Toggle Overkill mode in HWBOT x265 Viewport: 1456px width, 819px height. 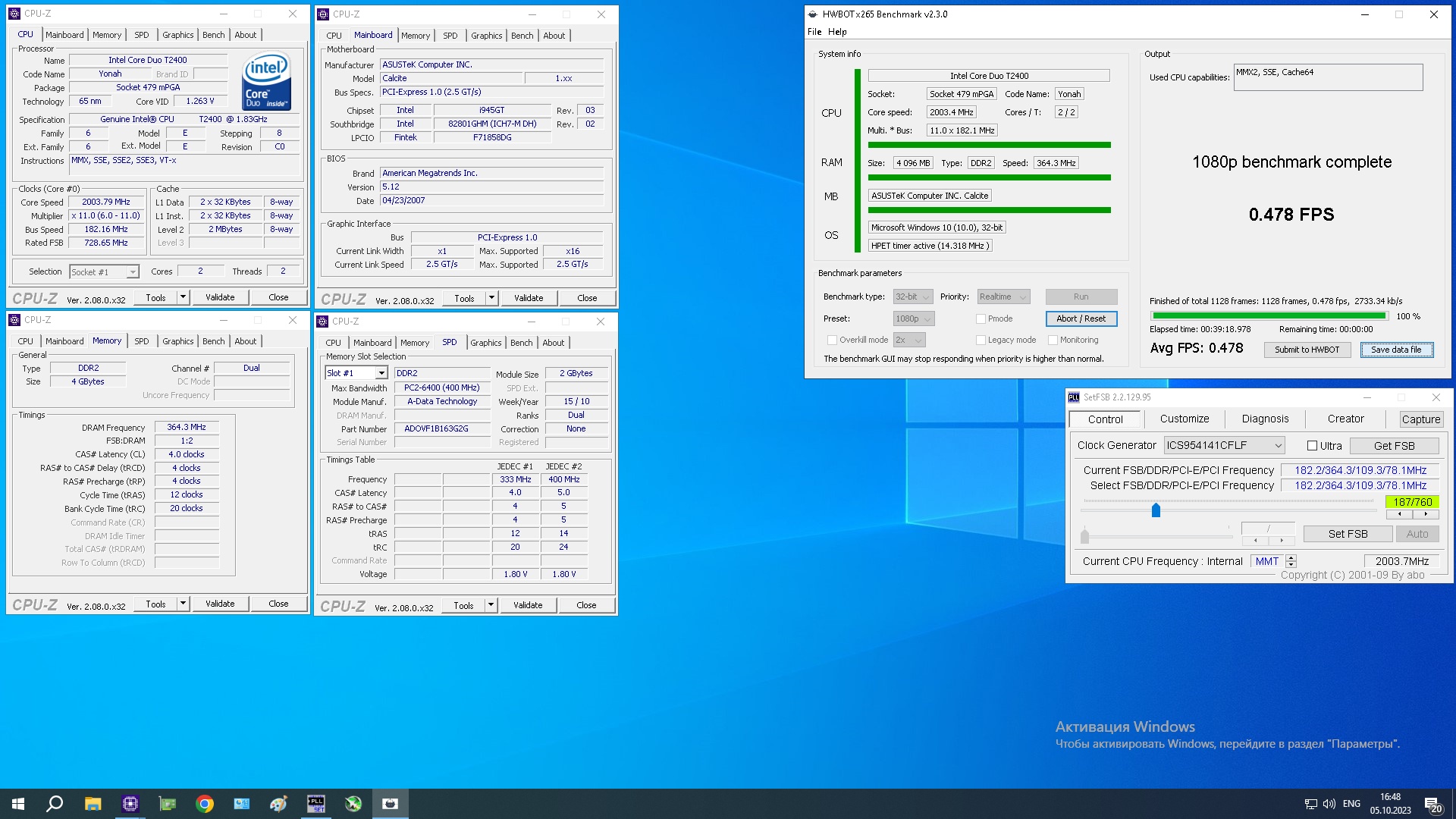(x=832, y=340)
